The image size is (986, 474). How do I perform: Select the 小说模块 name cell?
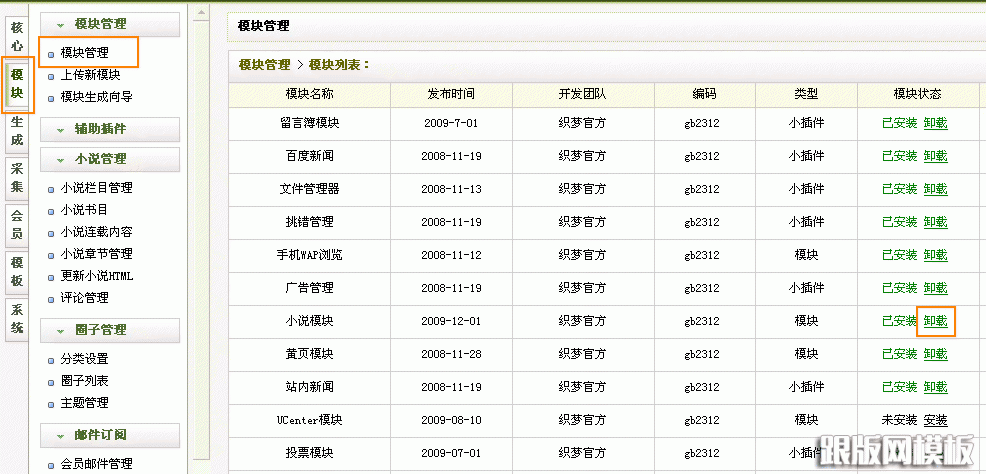click(x=309, y=321)
